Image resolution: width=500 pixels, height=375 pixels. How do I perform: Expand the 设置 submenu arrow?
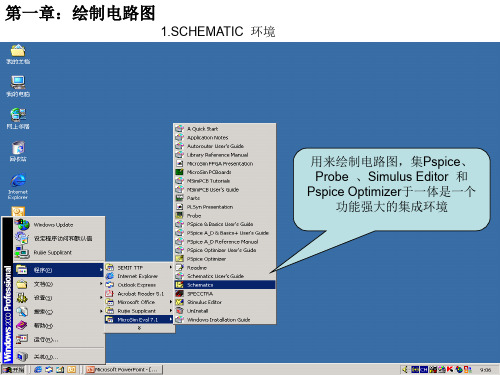101,297
